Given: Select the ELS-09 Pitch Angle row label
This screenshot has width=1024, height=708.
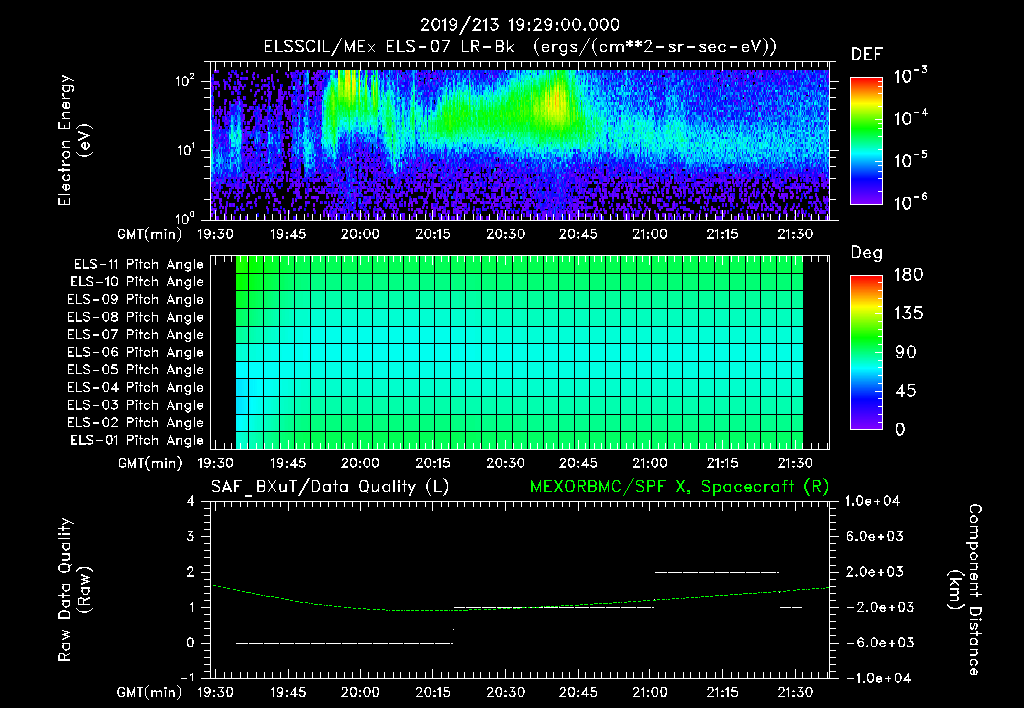Looking at the screenshot, I should point(135,300).
